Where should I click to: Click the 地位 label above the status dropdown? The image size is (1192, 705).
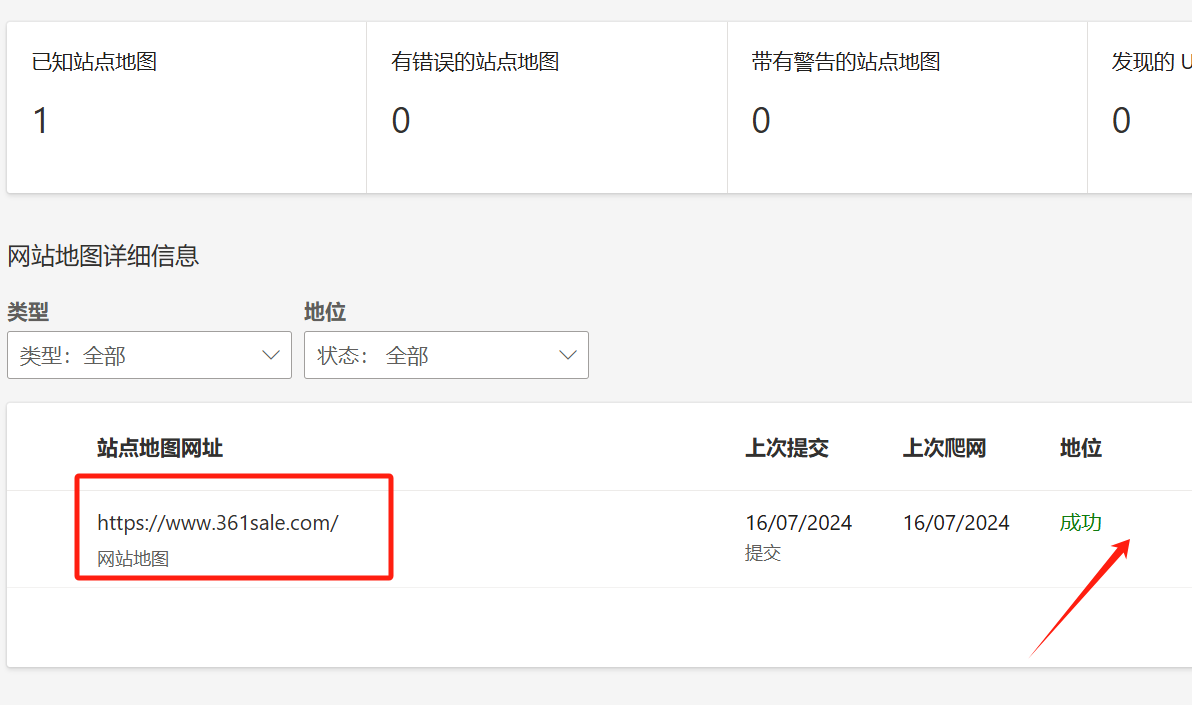click(325, 312)
